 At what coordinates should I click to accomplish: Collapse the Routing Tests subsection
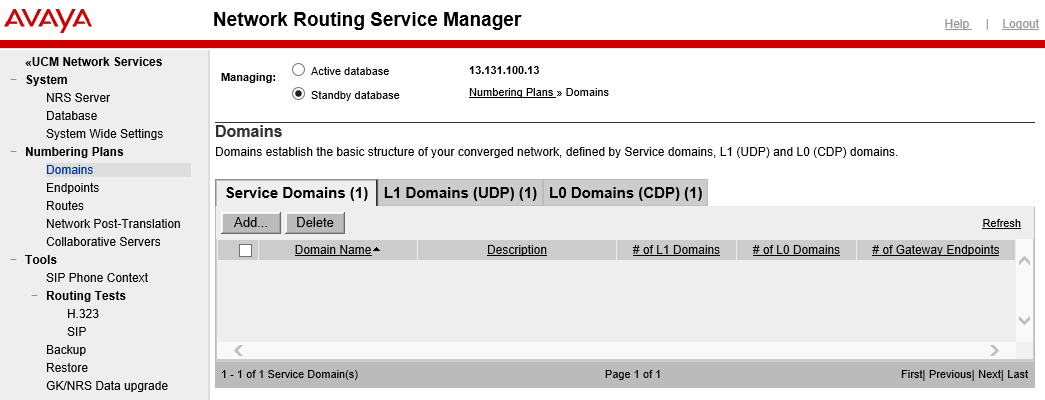tap(35, 296)
